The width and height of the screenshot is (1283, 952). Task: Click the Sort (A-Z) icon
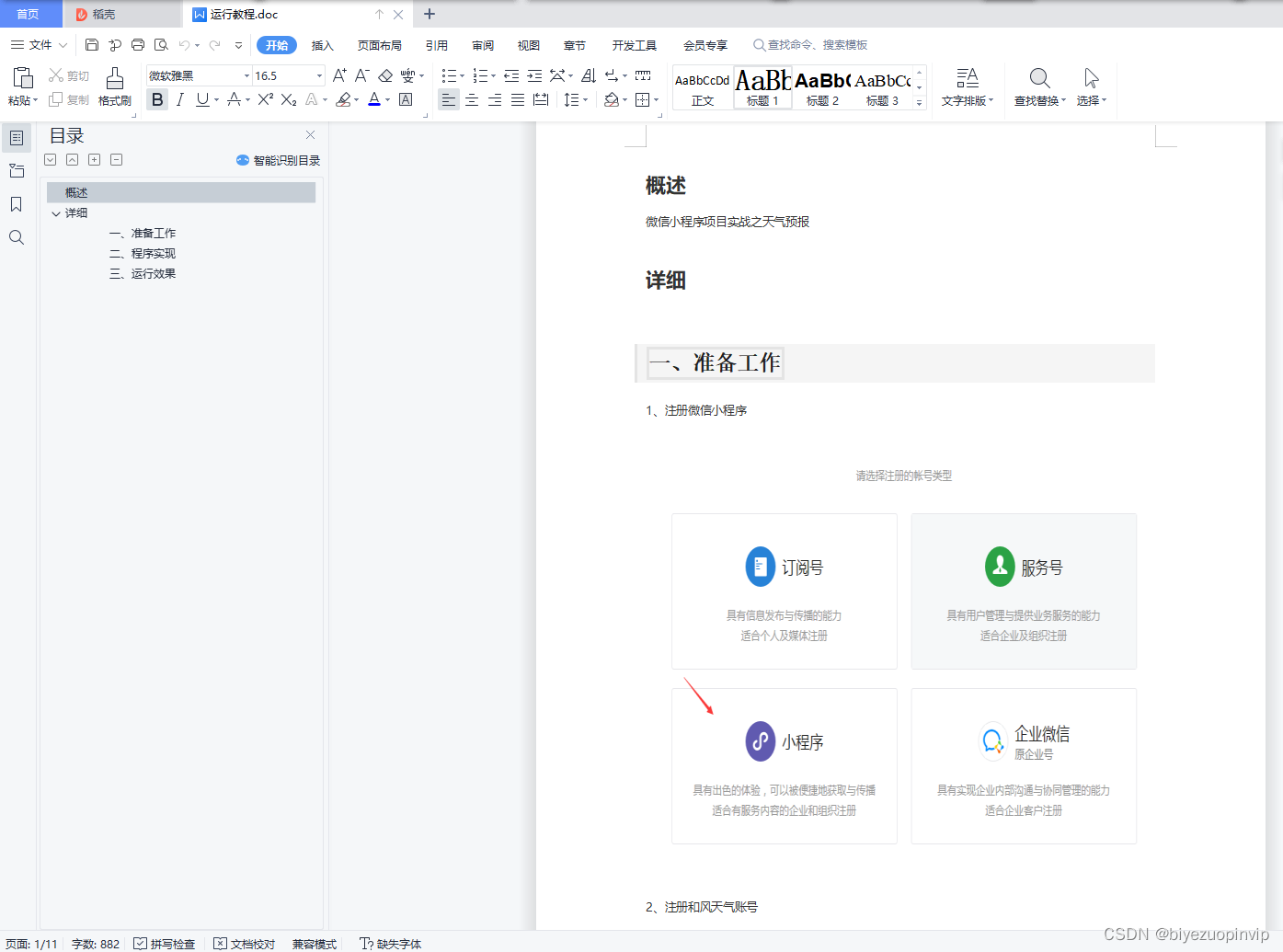click(x=589, y=75)
